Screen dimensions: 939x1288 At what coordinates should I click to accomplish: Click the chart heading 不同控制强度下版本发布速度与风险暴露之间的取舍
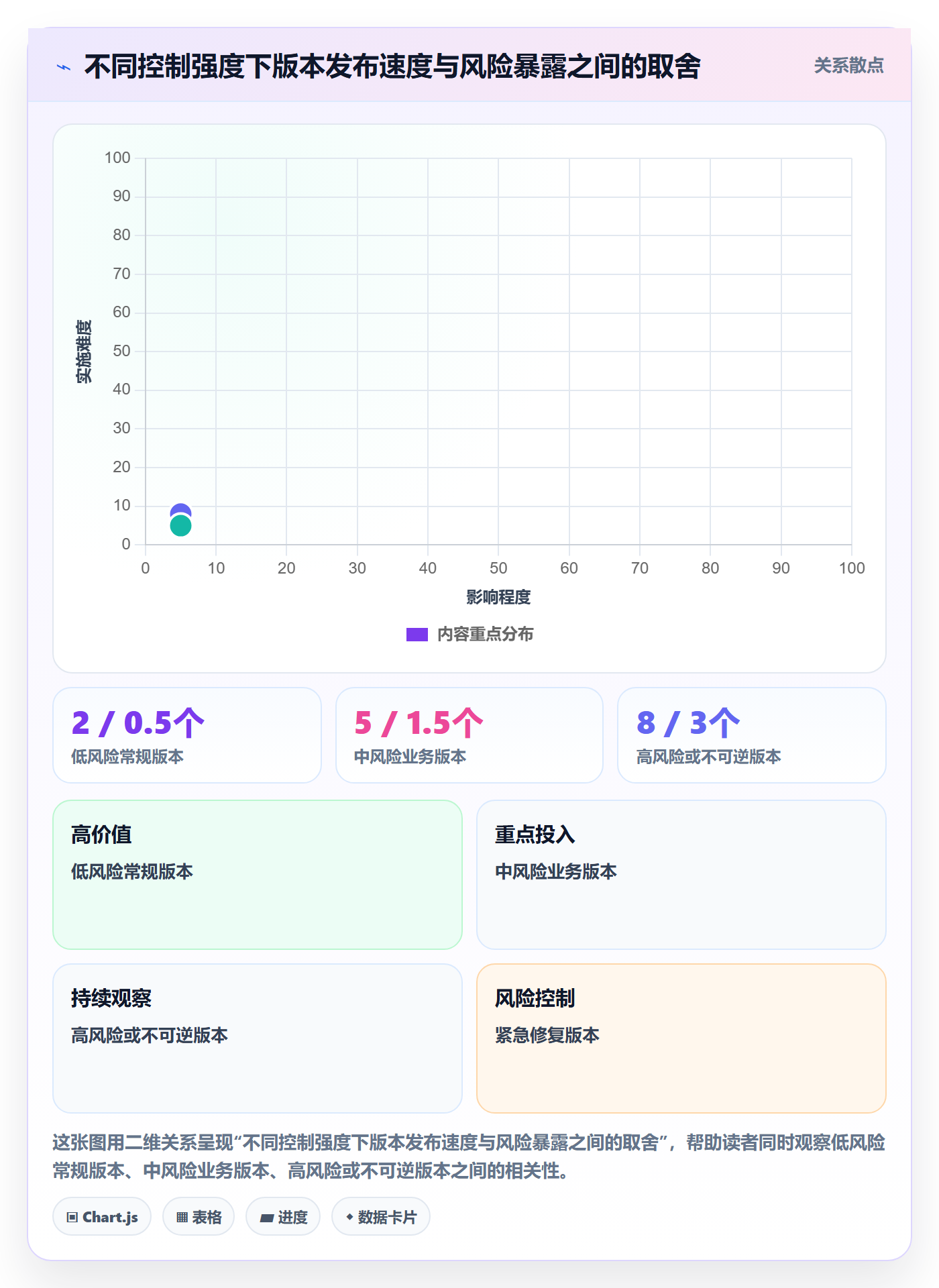392,66
